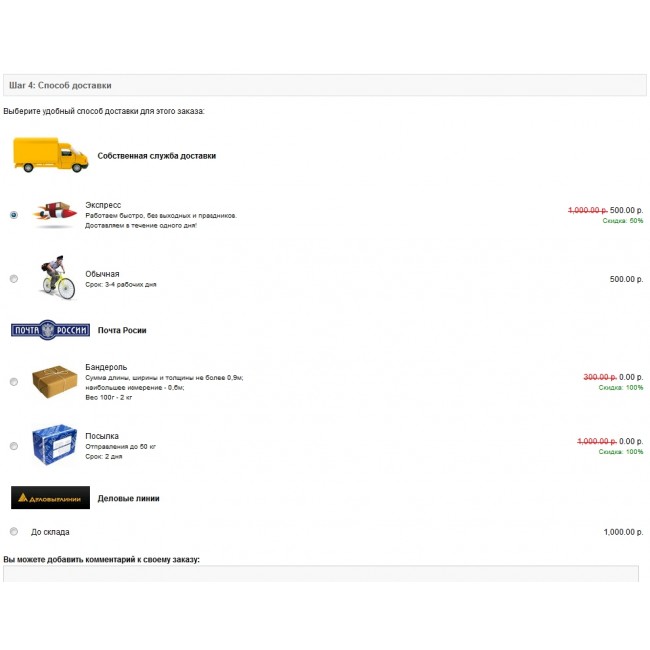Click the Экспресс option label
The image size is (650, 650).
(103, 205)
